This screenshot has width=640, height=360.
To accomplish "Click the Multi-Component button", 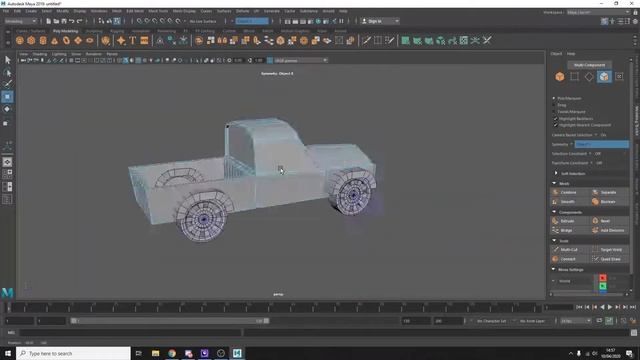I will coord(589,65).
